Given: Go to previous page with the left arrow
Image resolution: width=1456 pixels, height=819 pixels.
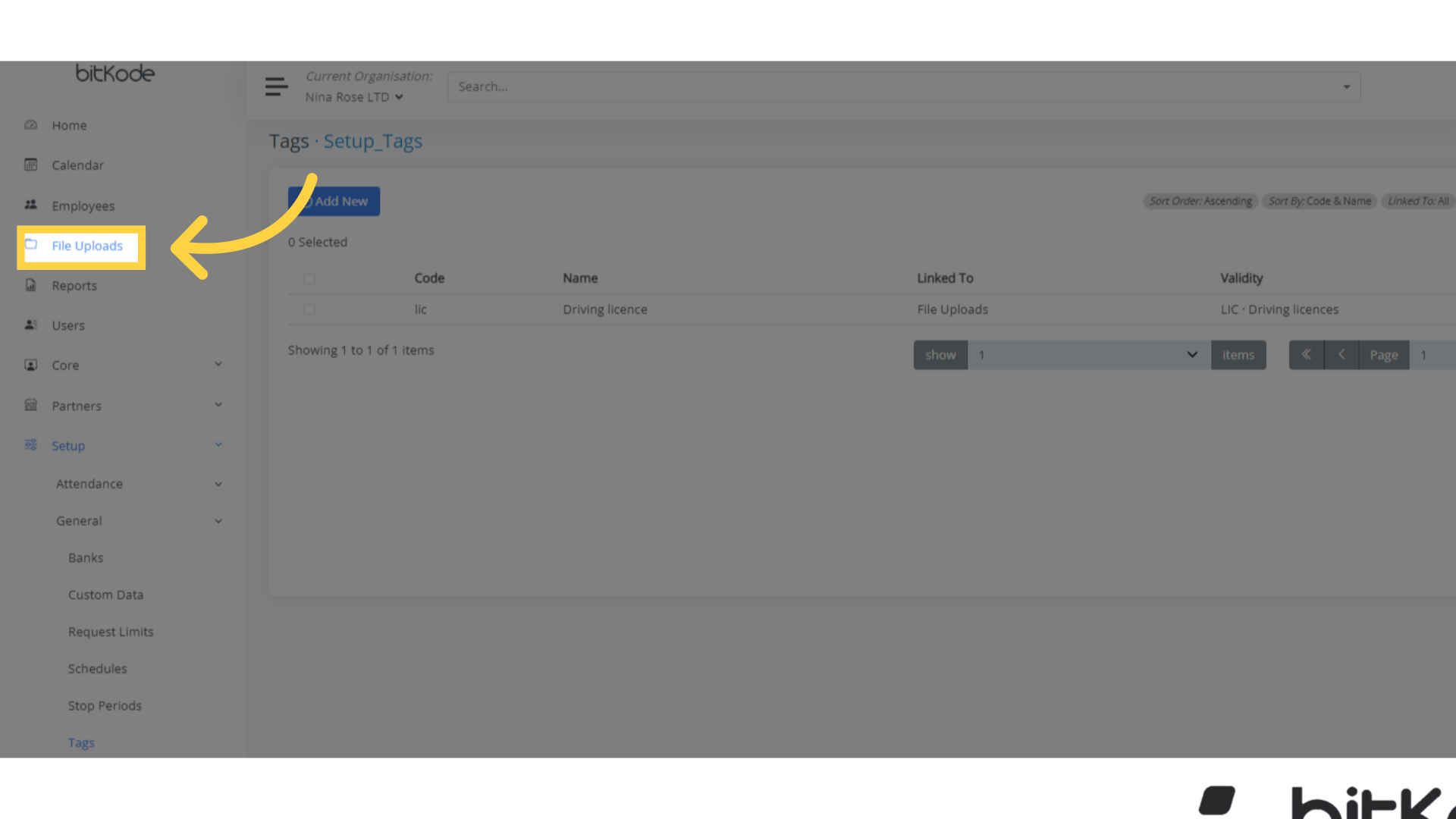Looking at the screenshot, I should [x=1341, y=354].
